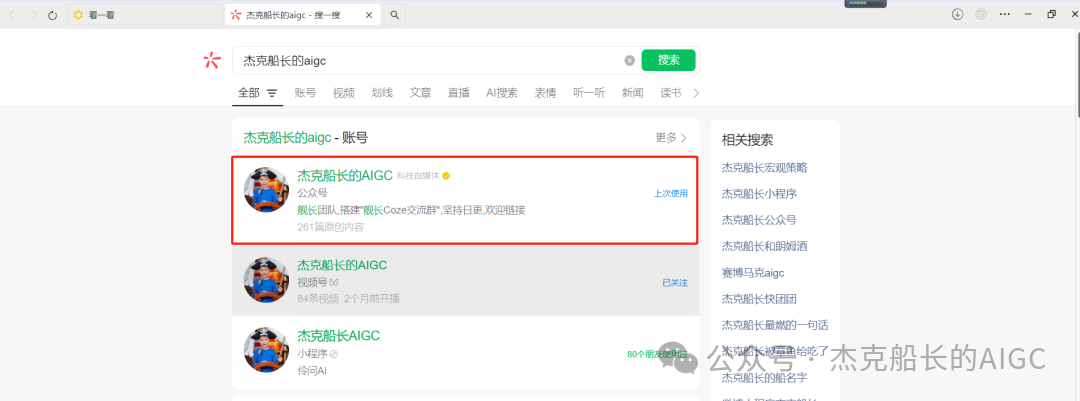
Task: Click the 上次使用 label
Action: click(x=671, y=194)
